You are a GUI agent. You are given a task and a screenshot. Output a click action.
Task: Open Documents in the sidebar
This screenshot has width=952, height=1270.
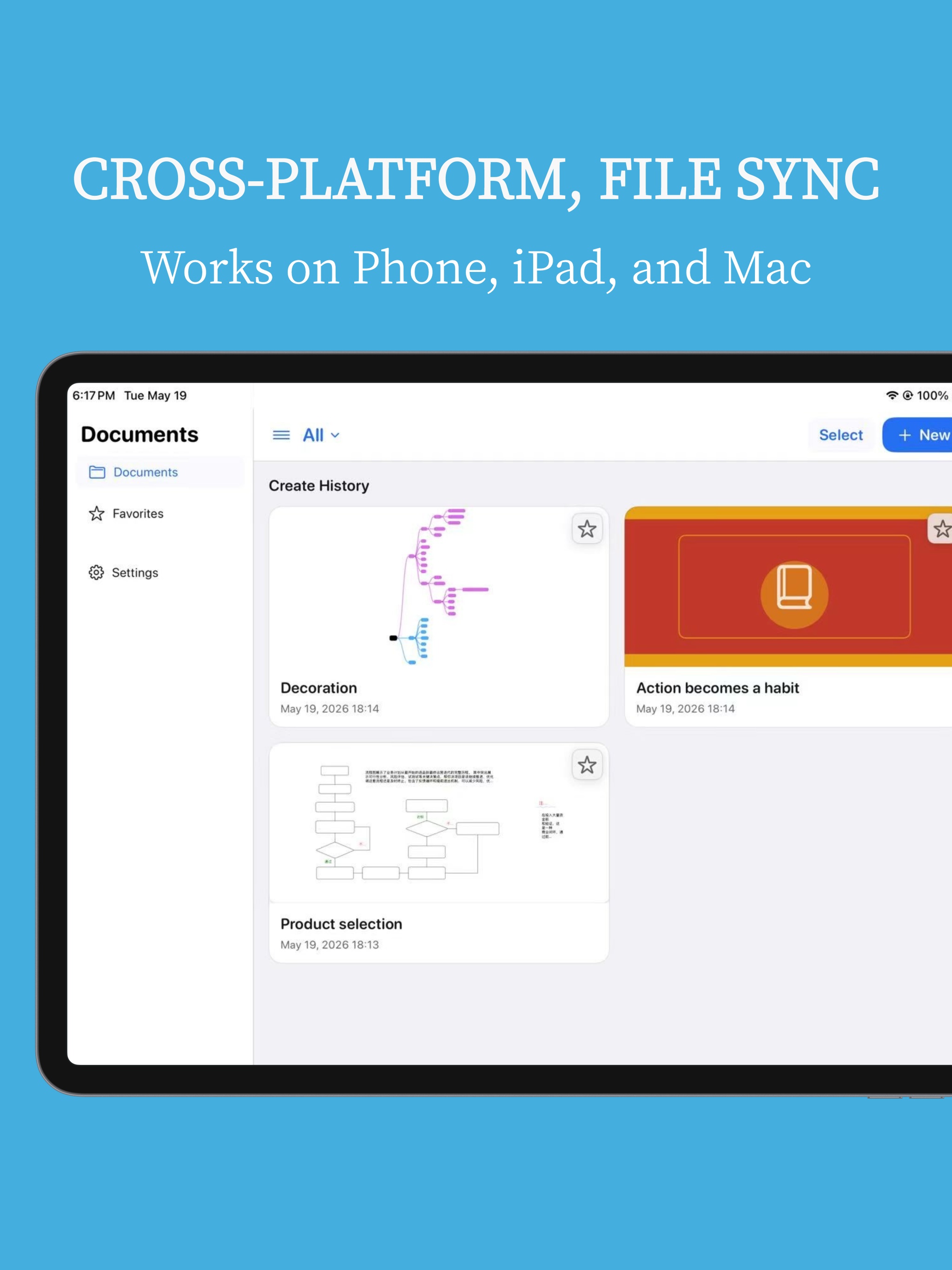tap(160, 472)
